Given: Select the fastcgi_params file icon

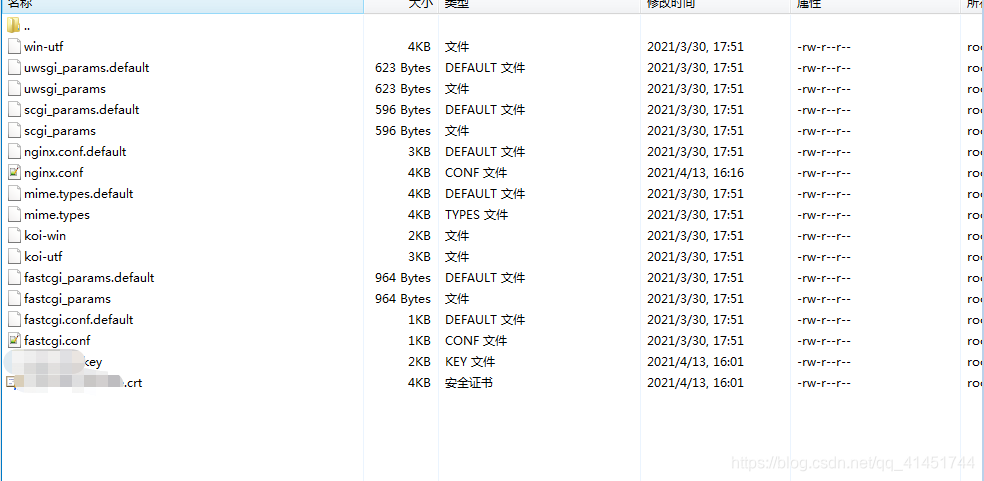Looking at the screenshot, I should 14,299.
